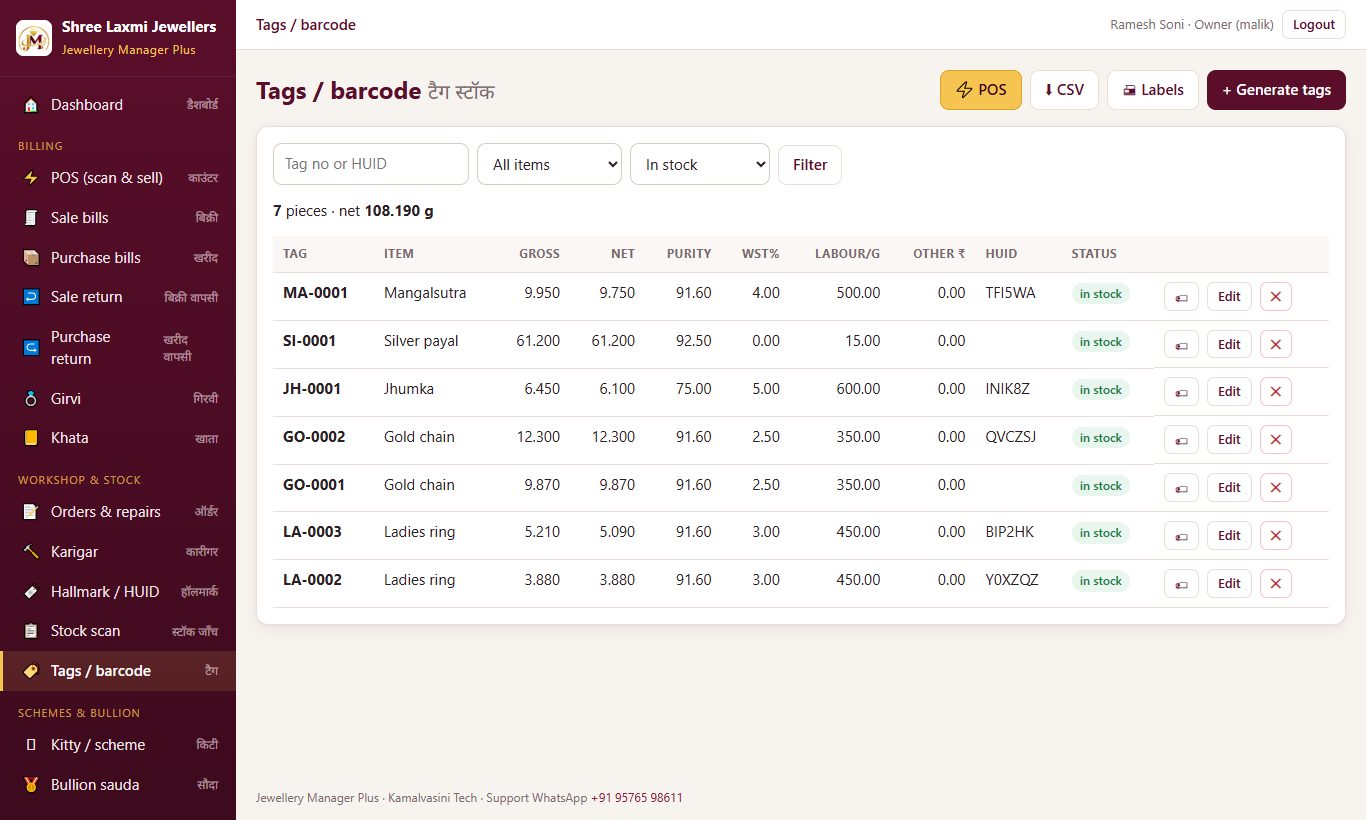Open Purchase bills section
The width and height of the screenshot is (1366, 820).
[x=118, y=258]
